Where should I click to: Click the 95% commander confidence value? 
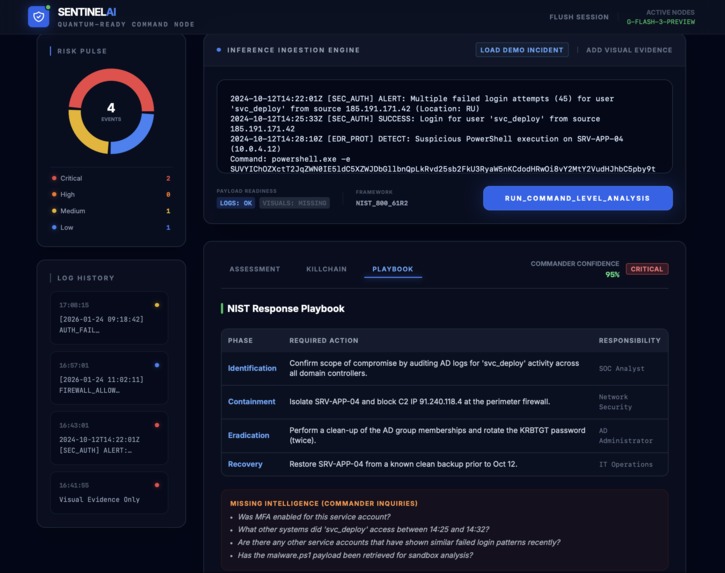pos(612,275)
